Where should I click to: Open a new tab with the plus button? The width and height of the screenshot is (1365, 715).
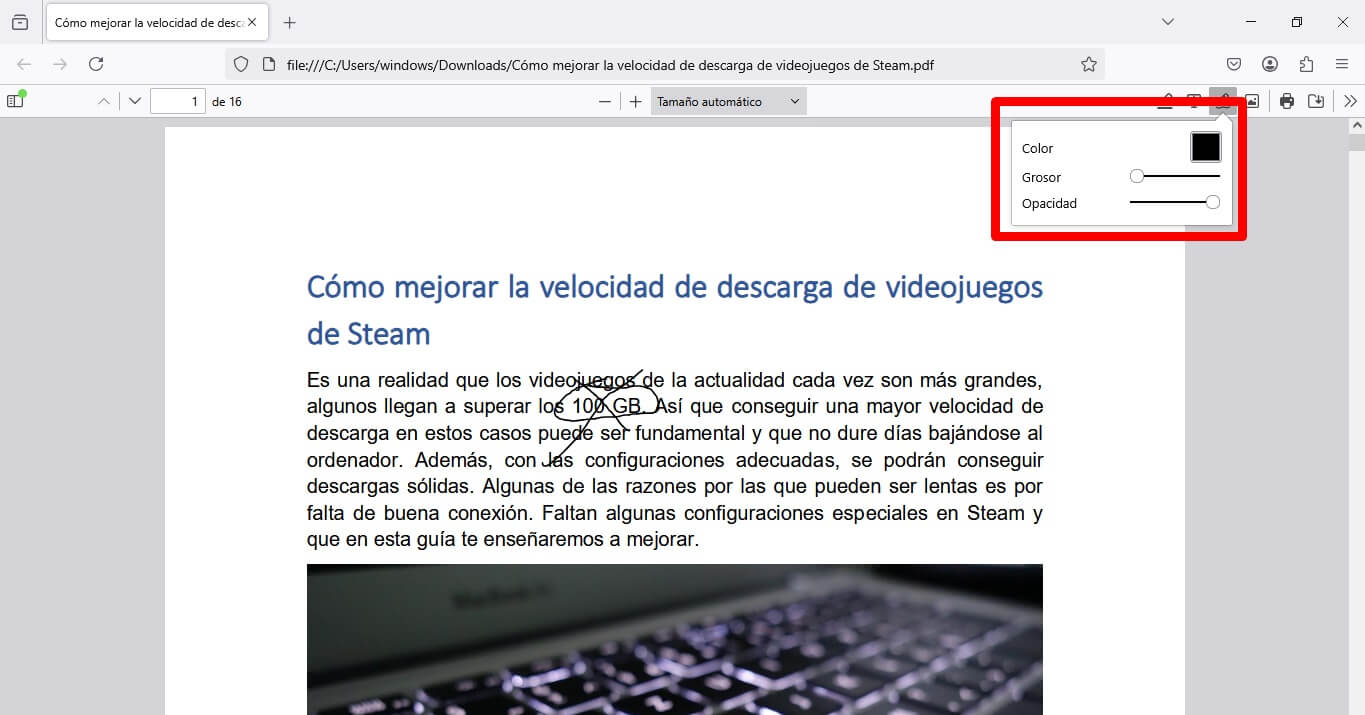[290, 22]
